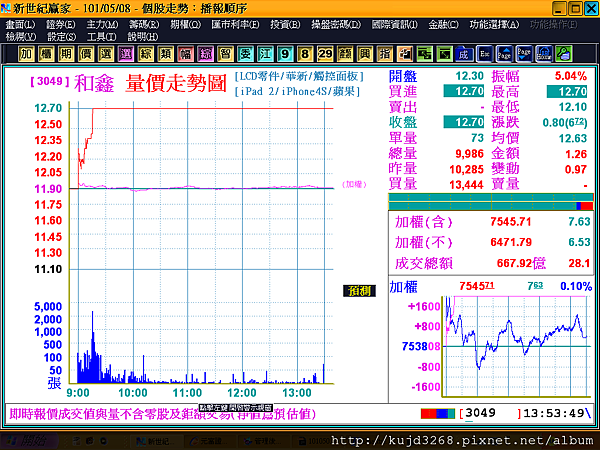Click the [iPad 2/iPhone4S/蘋果] concept tag

298,92
